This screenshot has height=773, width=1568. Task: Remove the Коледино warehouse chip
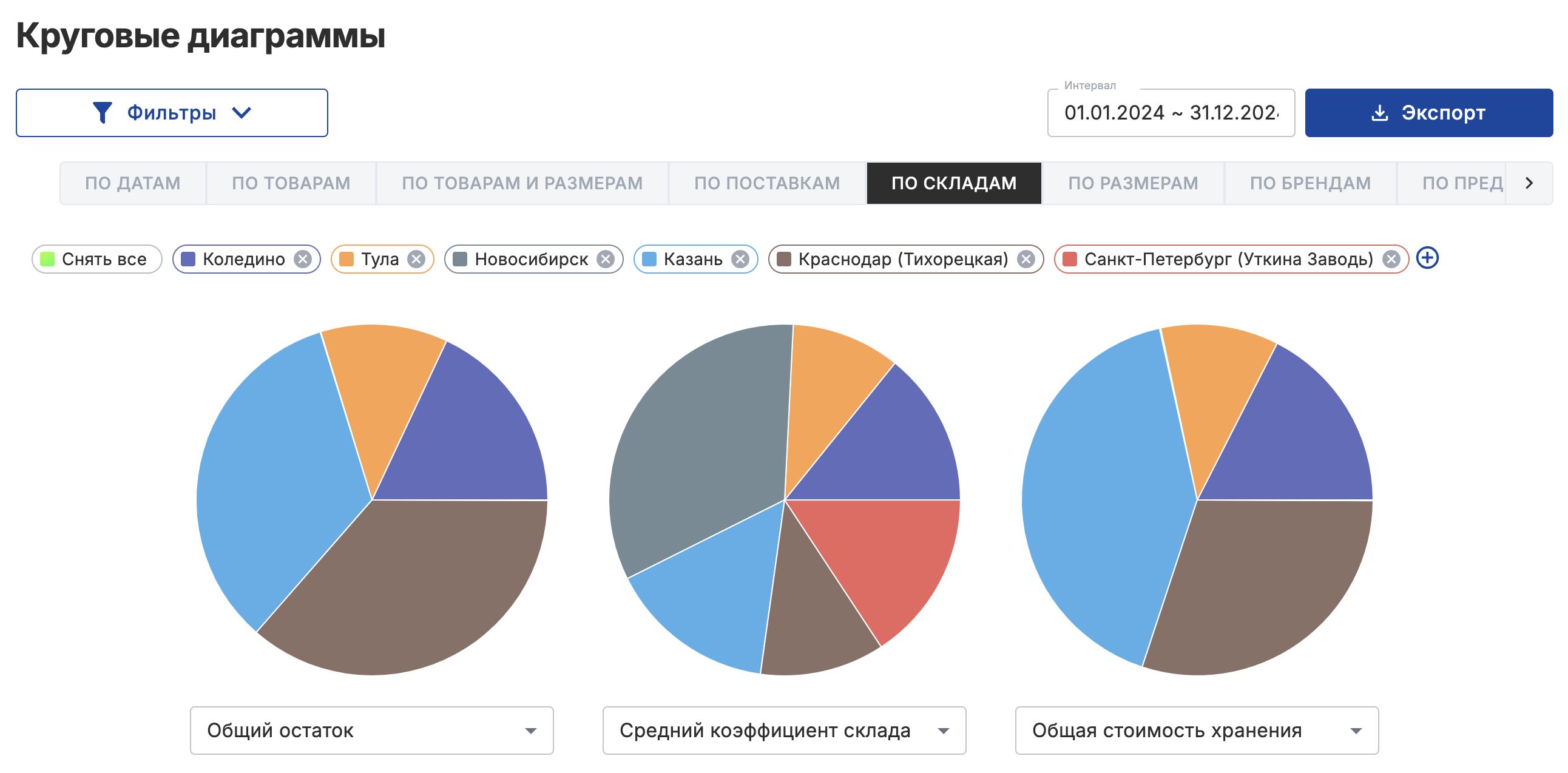pyautogui.click(x=303, y=259)
